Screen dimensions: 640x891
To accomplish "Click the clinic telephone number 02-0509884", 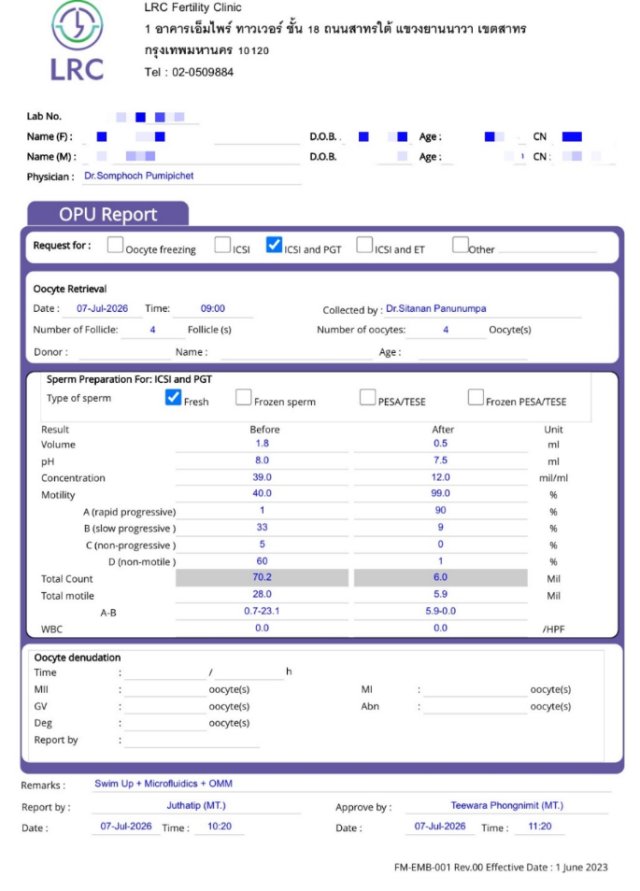I will tap(203, 72).
